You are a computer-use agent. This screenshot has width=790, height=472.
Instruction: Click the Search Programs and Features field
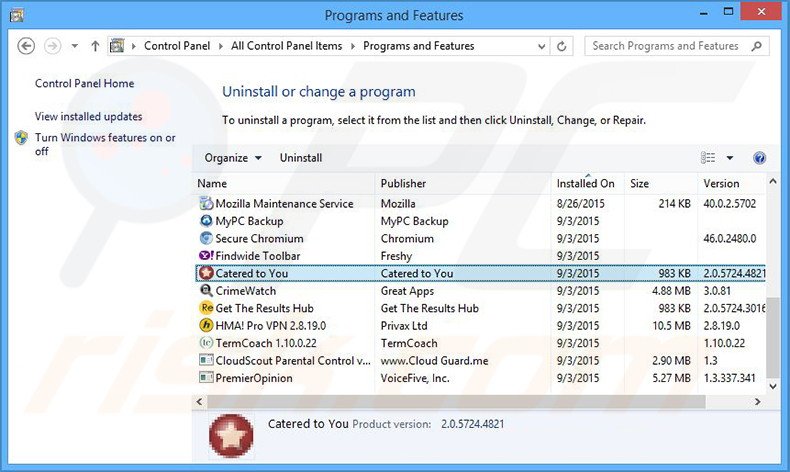pos(665,46)
